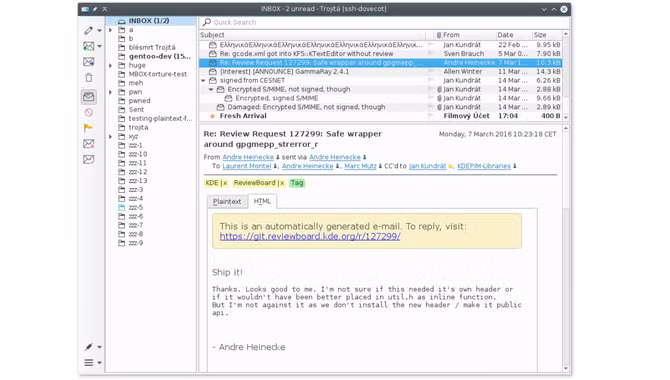Click the wrench tools icon at bottom
Viewport: 670px width, 380px height.
tap(88, 347)
